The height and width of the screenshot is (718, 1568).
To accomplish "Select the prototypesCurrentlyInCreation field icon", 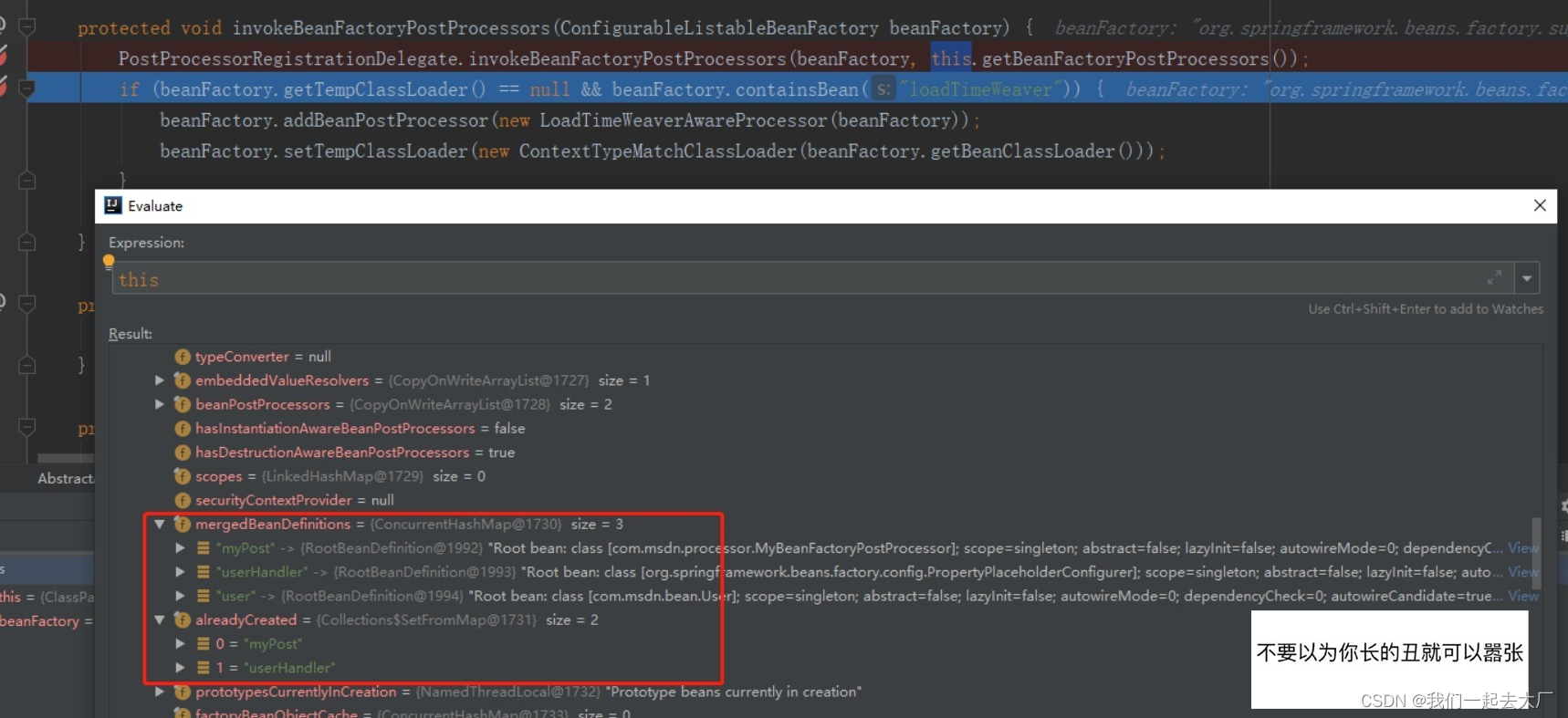I will (x=183, y=692).
